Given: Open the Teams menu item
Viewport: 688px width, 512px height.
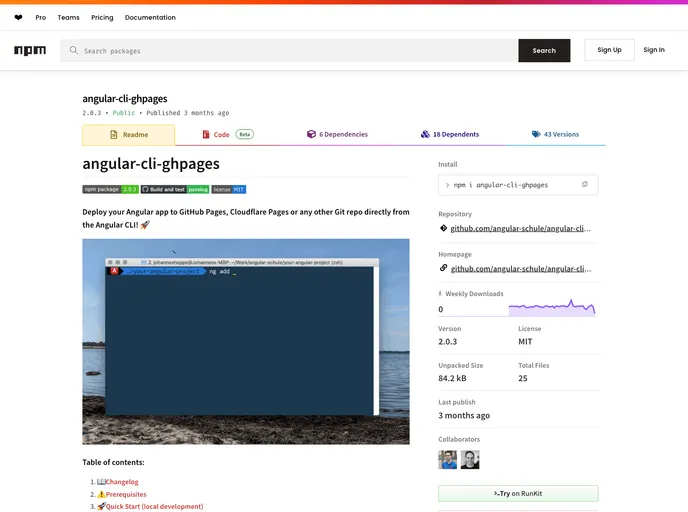Looking at the screenshot, I should [68, 18].
